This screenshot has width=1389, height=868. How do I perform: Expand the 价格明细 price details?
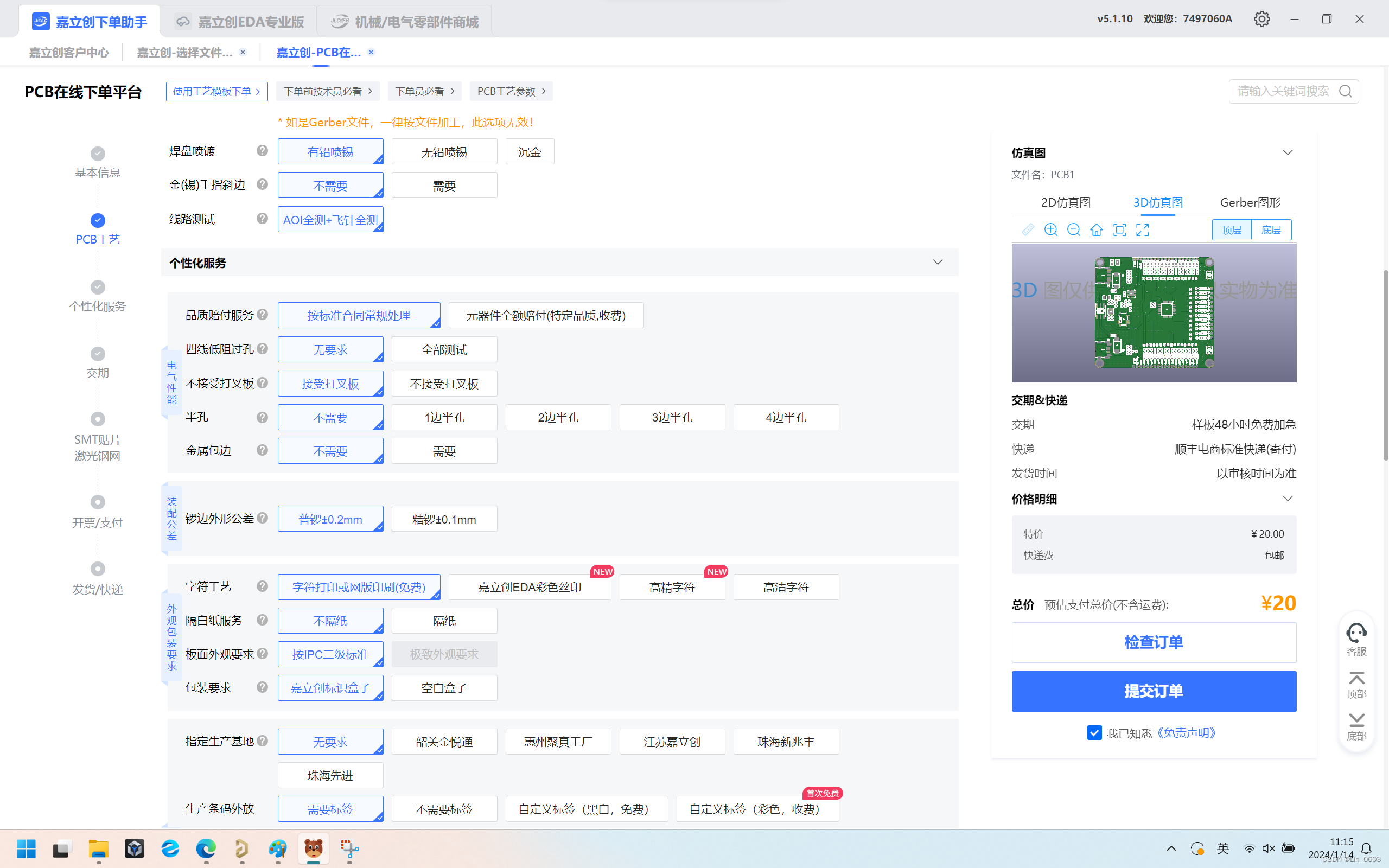(1288, 499)
